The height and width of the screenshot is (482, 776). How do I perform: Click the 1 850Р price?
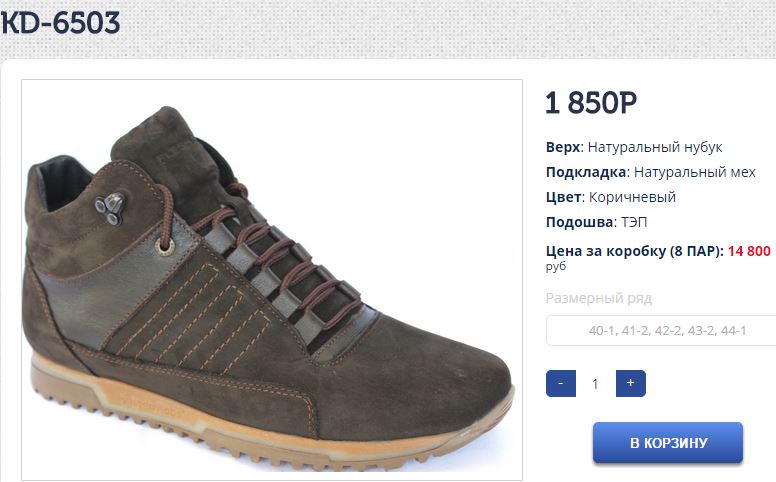(x=591, y=103)
